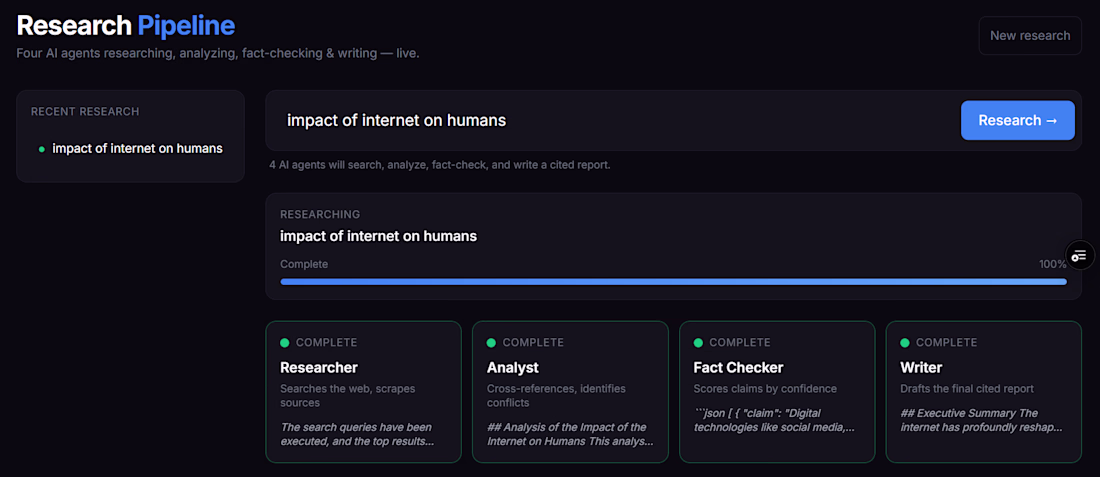This screenshot has height=477, width=1100.
Task: Click 'Cross-references, identifies conflicts' text
Action: point(556,396)
